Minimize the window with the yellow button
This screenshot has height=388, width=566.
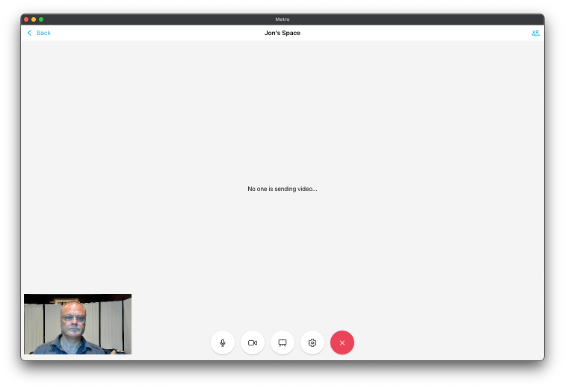coord(34,19)
